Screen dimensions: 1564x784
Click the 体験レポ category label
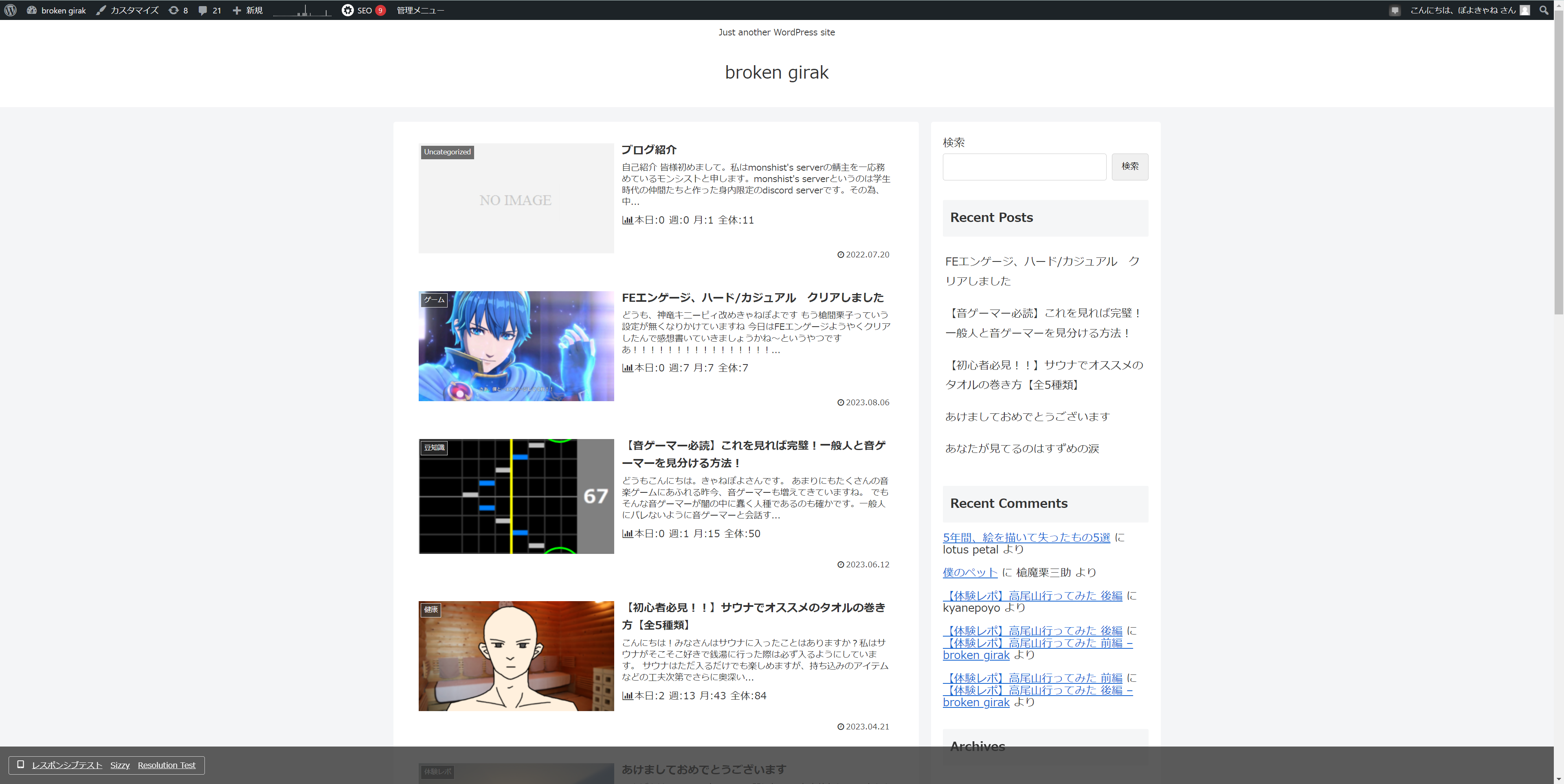[437, 772]
